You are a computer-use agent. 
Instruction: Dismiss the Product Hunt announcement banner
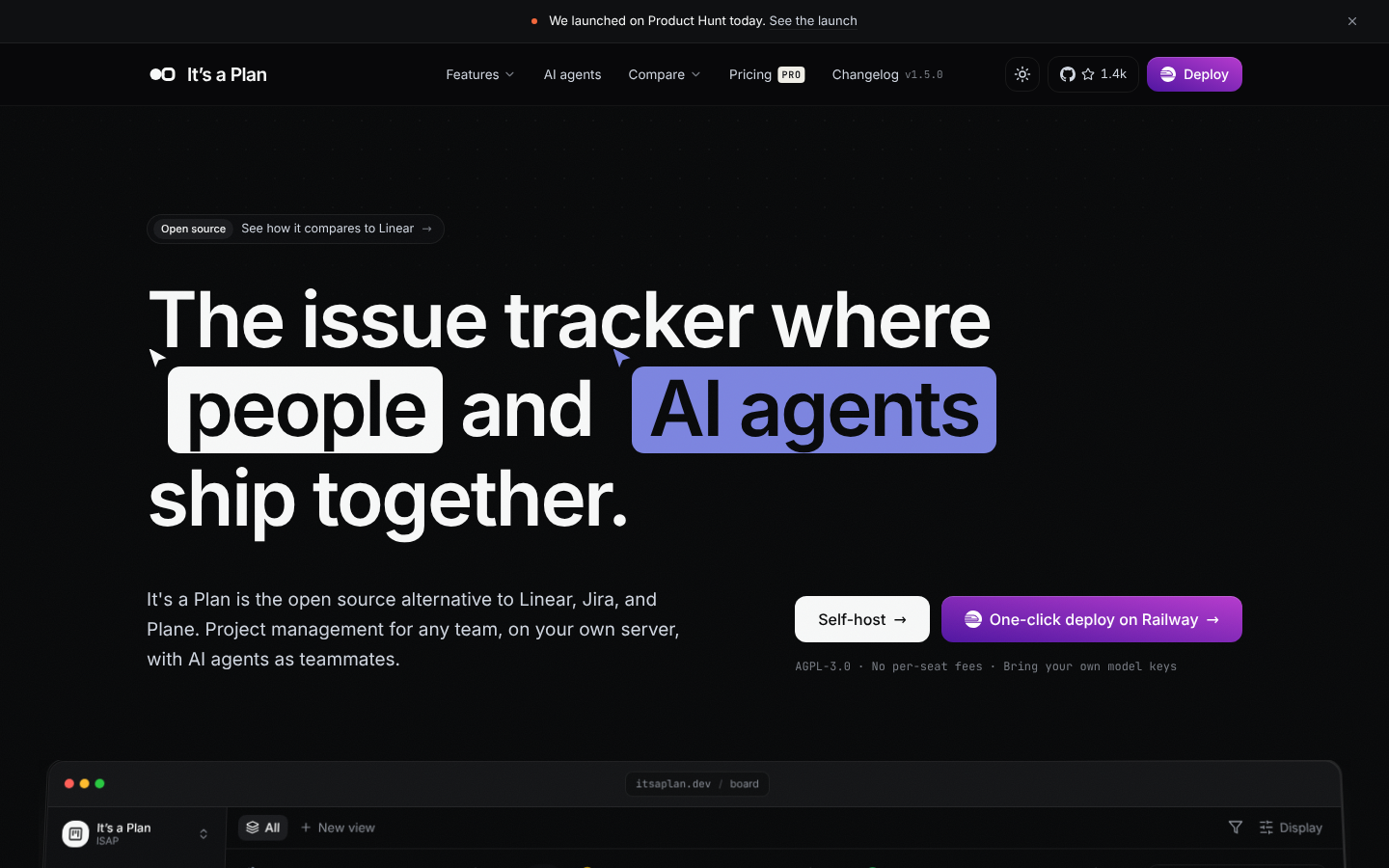[1352, 21]
